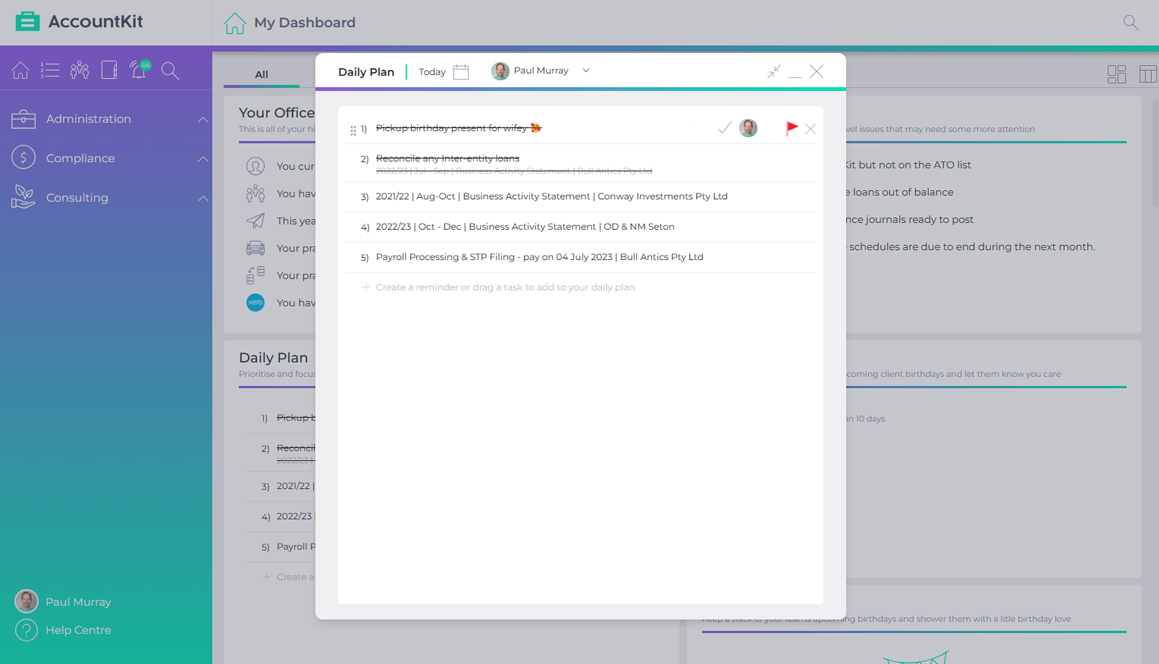Click Paul Murray avatar in Daily Plan header

(500, 71)
